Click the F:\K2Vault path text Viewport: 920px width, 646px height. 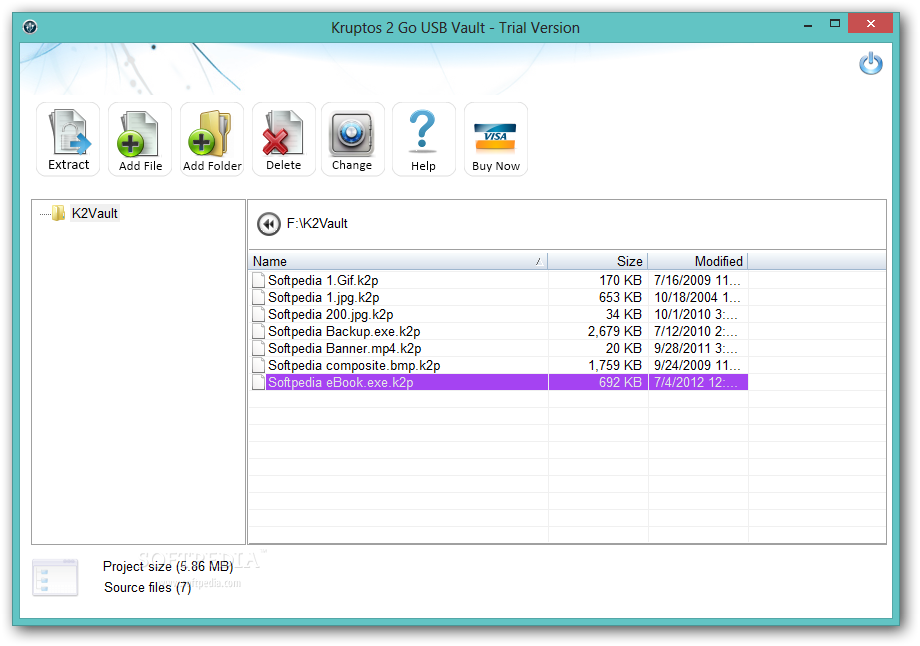click(x=317, y=224)
